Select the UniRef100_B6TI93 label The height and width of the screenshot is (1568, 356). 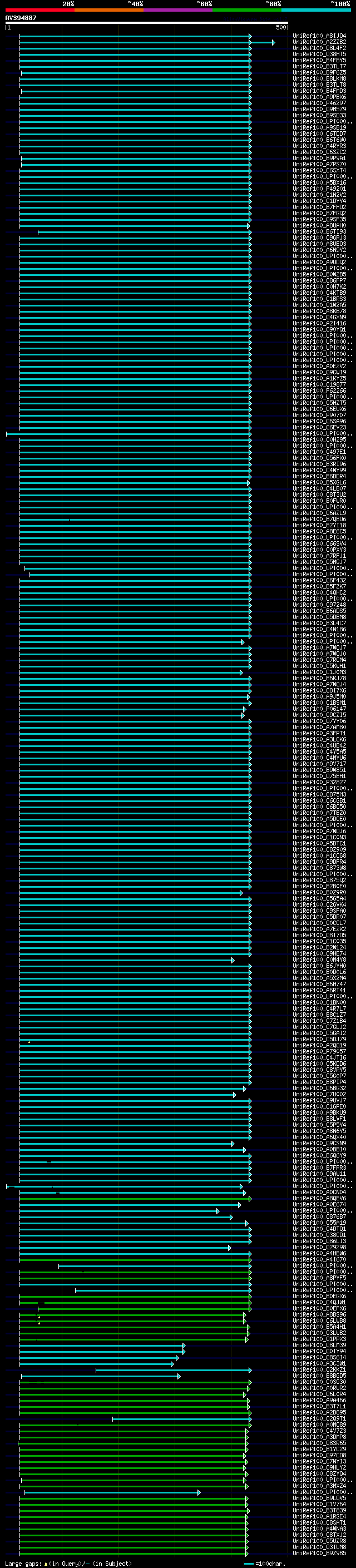pos(319,231)
